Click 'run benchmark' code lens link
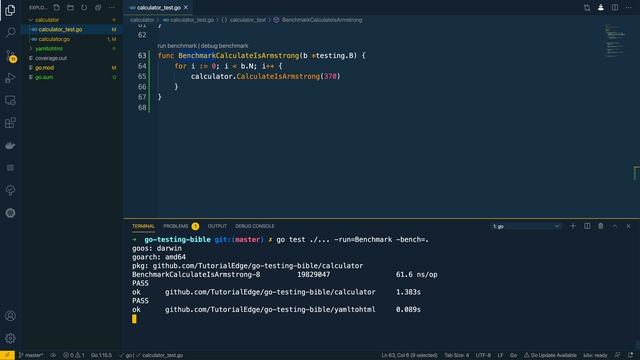This screenshot has height=360, width=640. tap(177, 46)
